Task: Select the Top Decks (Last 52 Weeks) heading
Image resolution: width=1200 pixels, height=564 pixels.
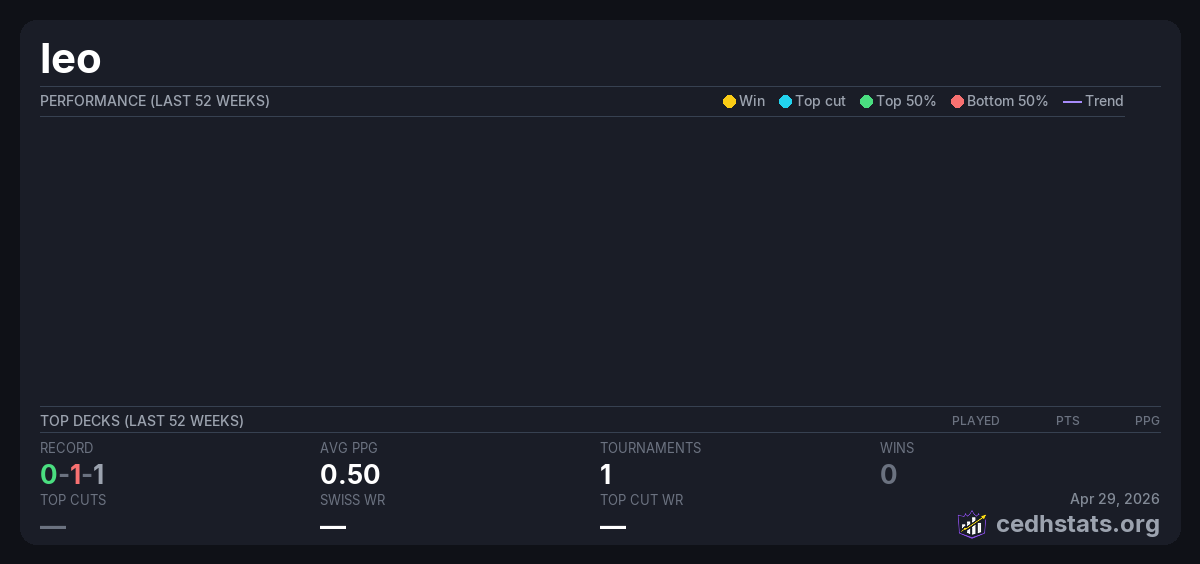Action: 142,421
